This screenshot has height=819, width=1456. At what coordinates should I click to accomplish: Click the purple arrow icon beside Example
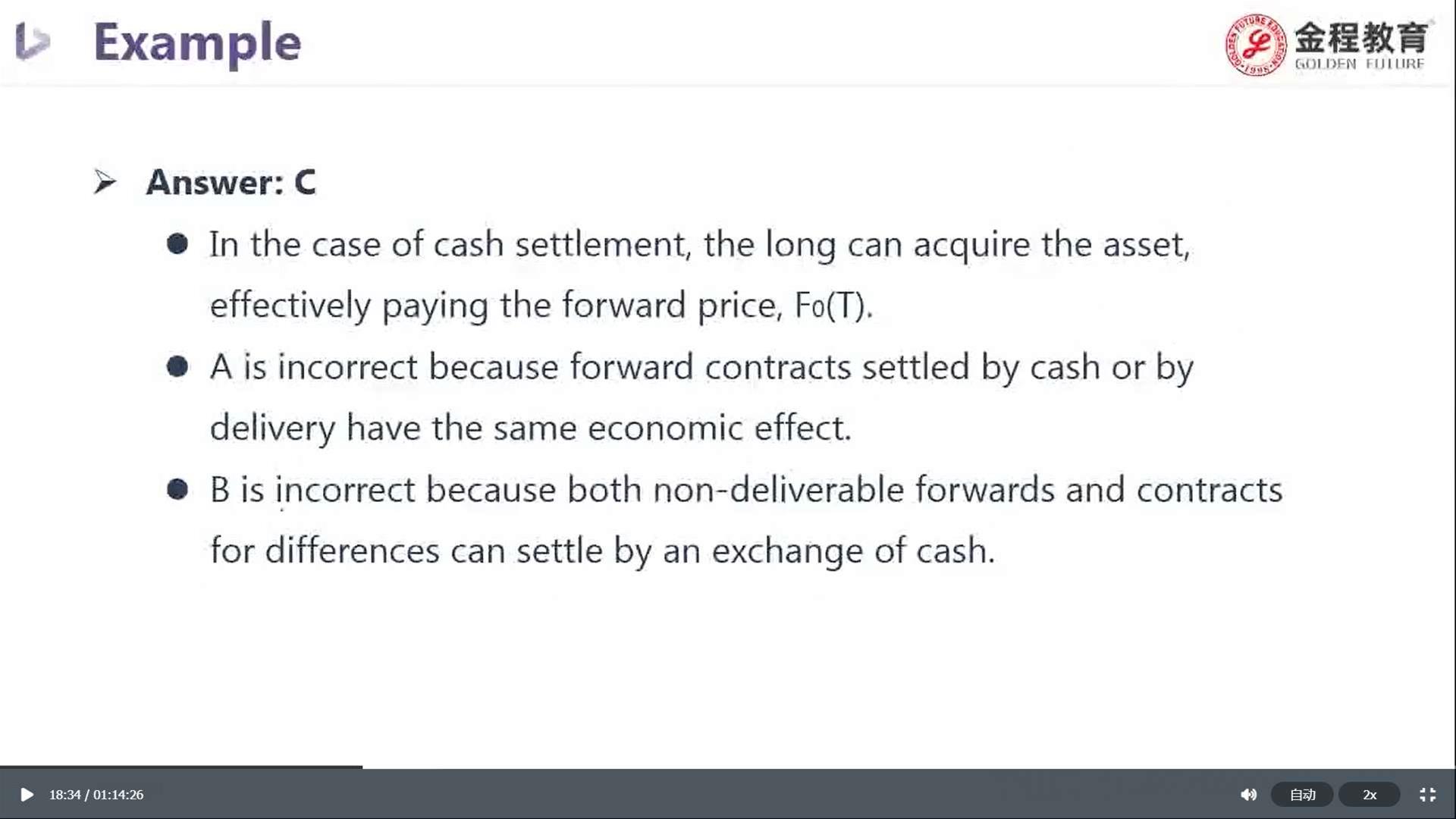[x=33, y=42]
